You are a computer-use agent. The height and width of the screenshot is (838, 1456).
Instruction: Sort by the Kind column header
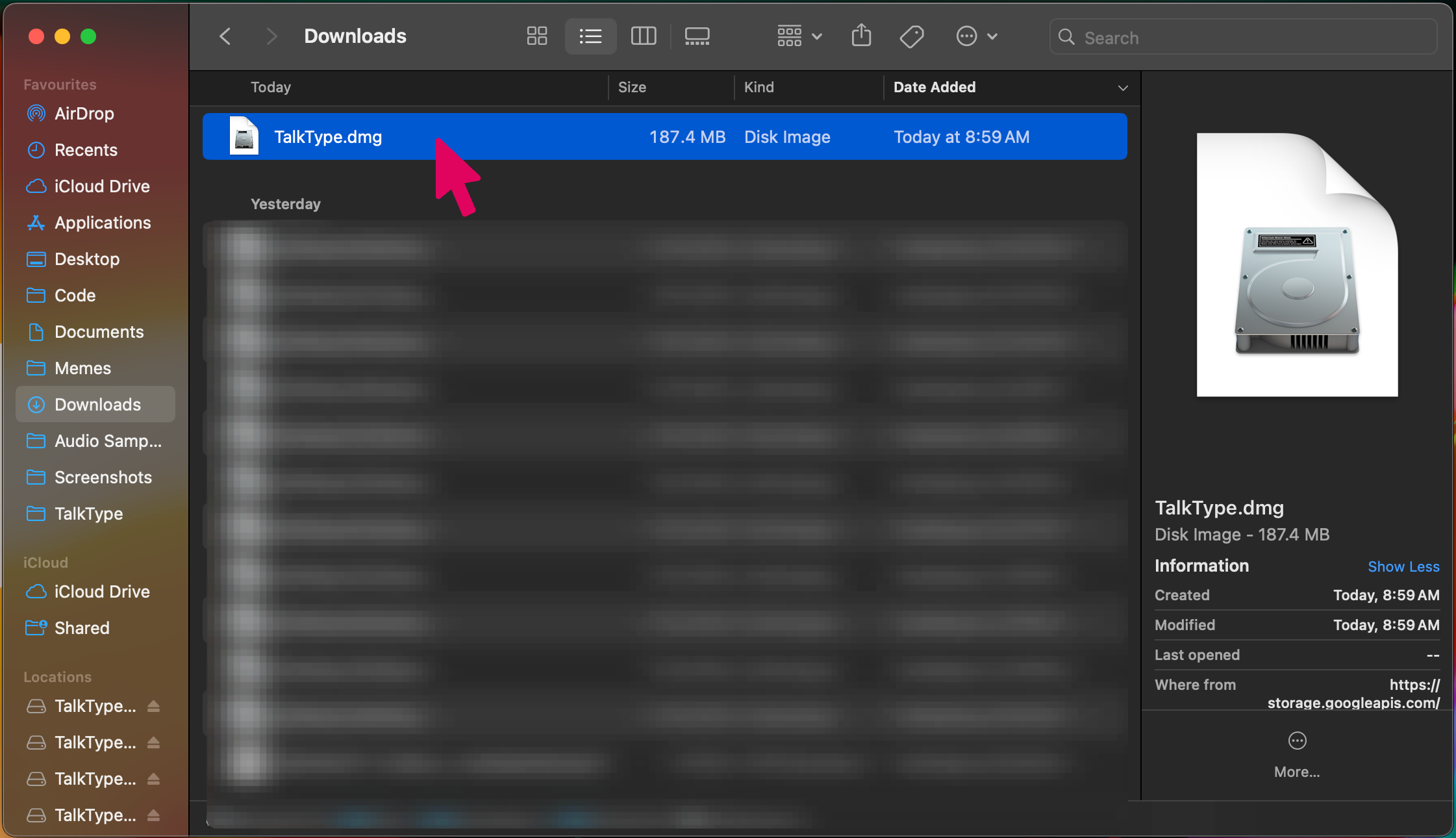coord(809,87)
